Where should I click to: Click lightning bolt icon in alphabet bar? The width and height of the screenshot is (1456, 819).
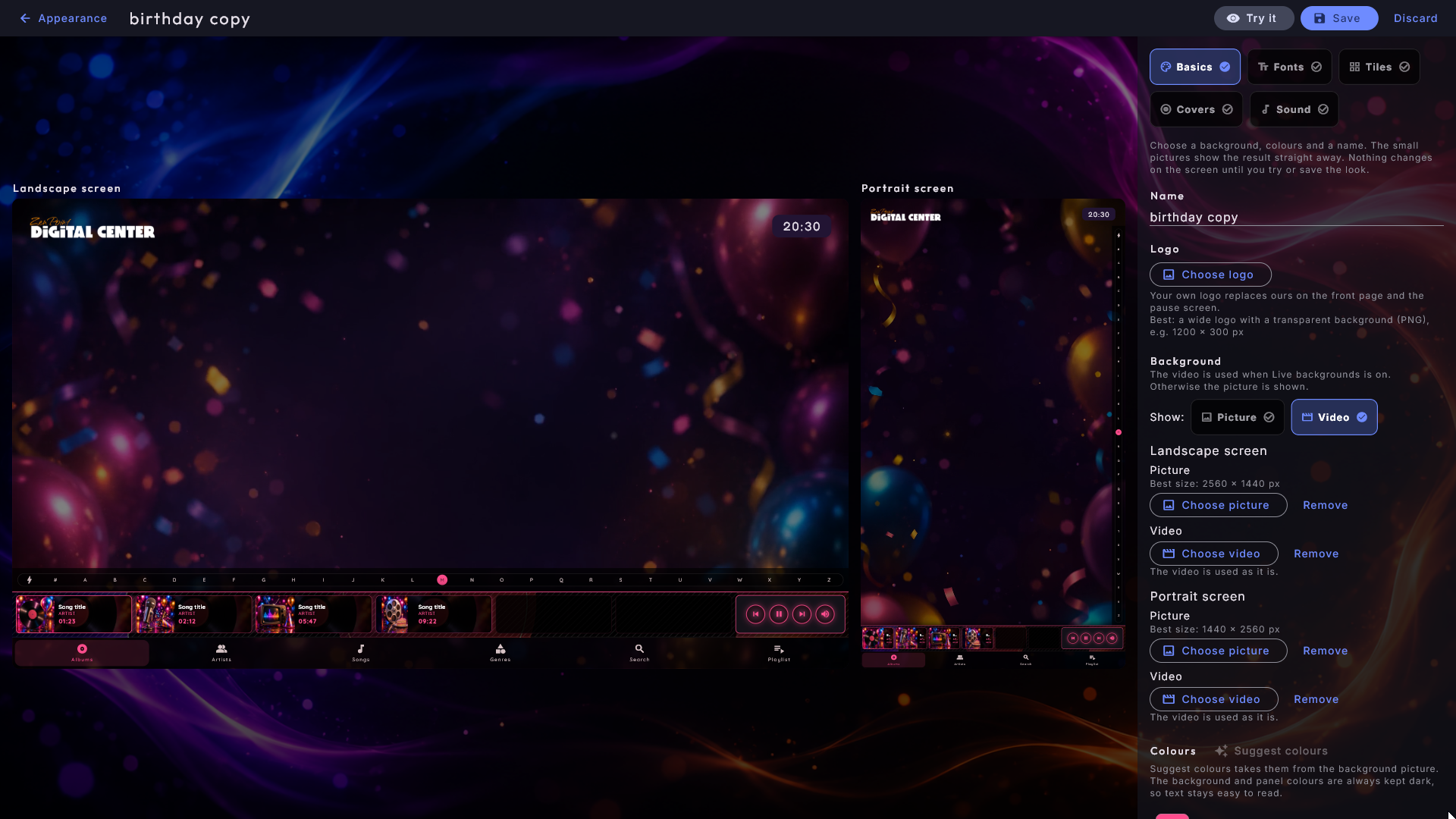tap(30, 580)
